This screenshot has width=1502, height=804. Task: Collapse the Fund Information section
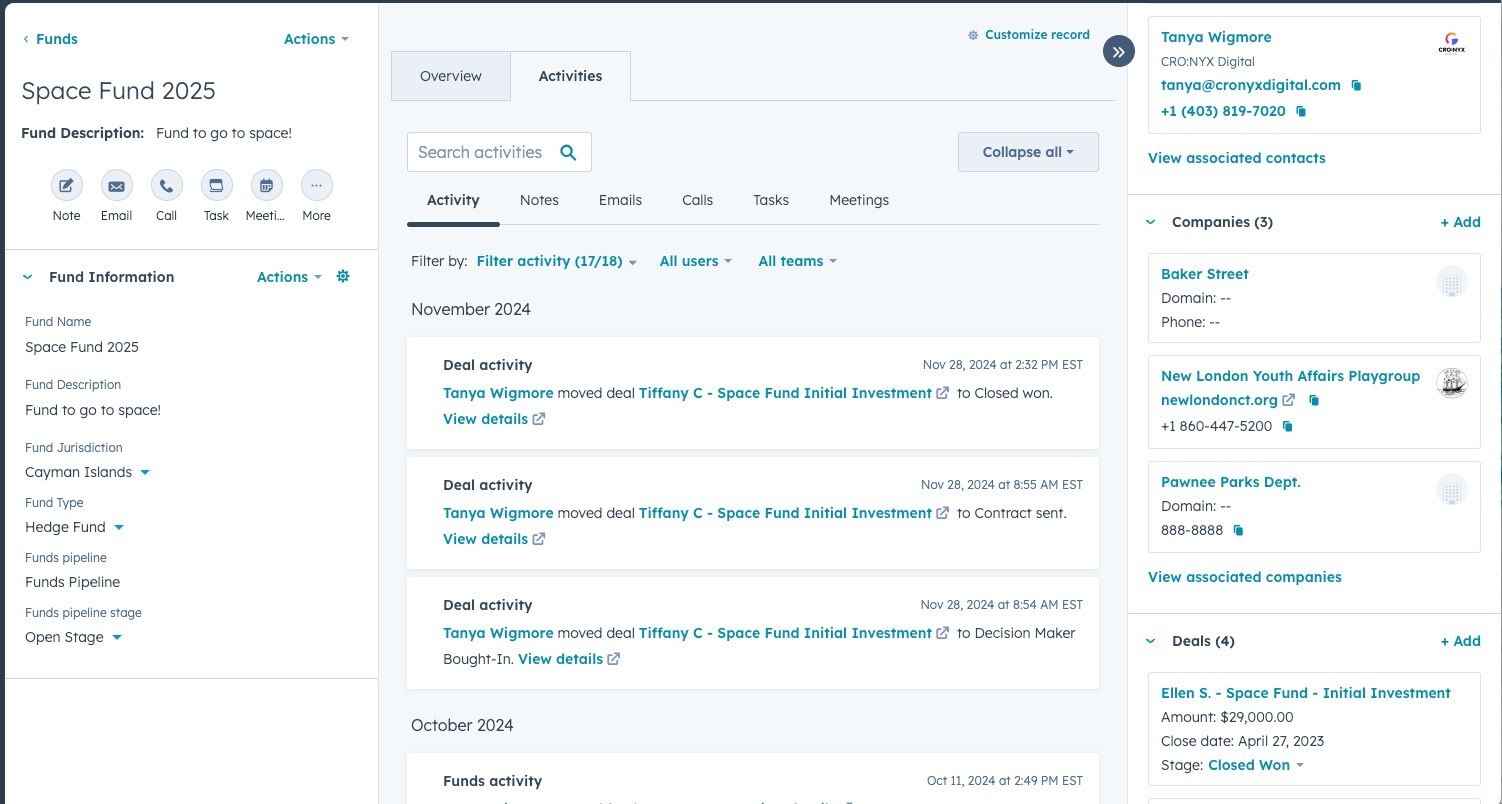(28, 278)
